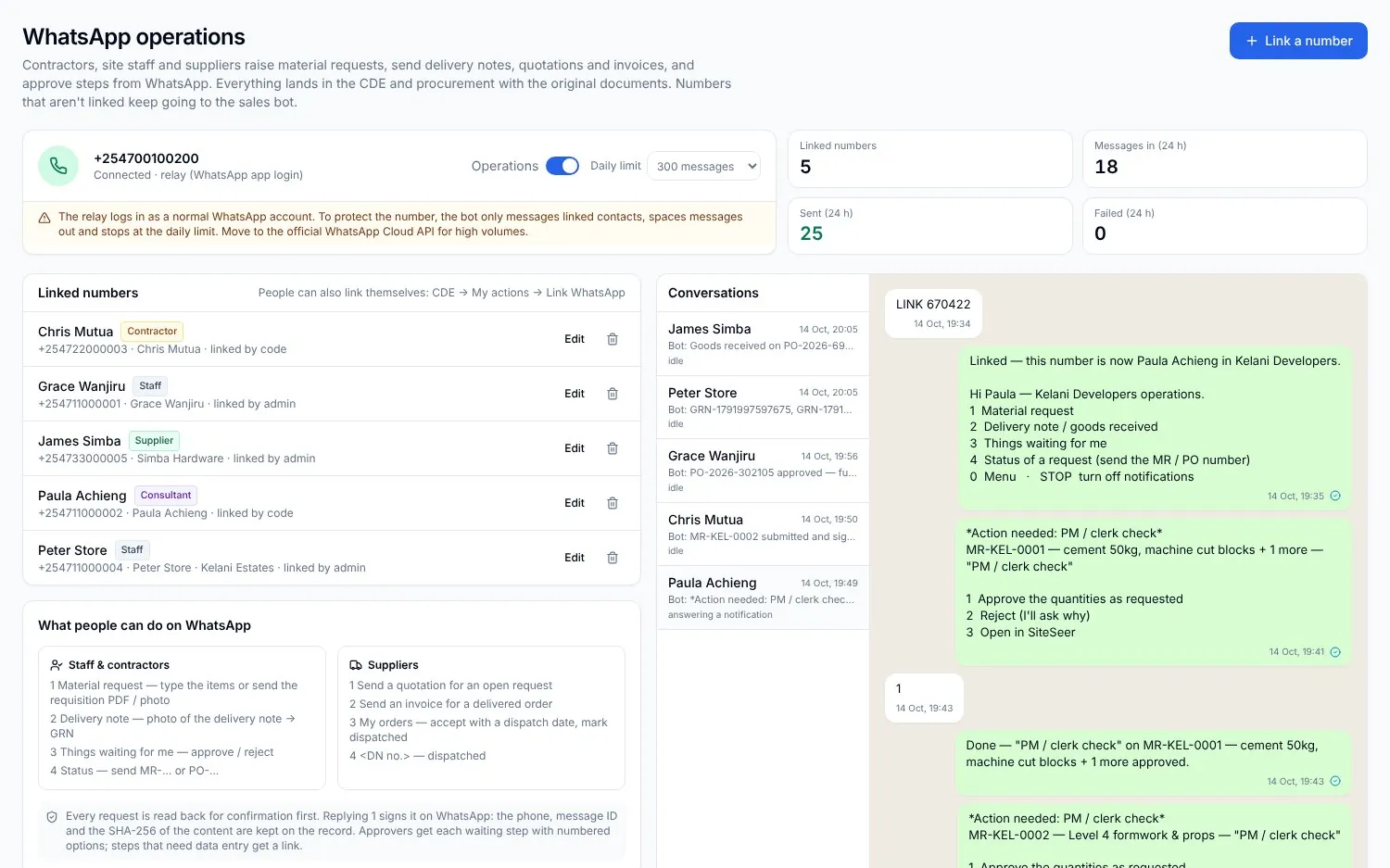Click trash icon next to Paula Achieng
The height and width of the screenshot is (868, 1390).
613,503
